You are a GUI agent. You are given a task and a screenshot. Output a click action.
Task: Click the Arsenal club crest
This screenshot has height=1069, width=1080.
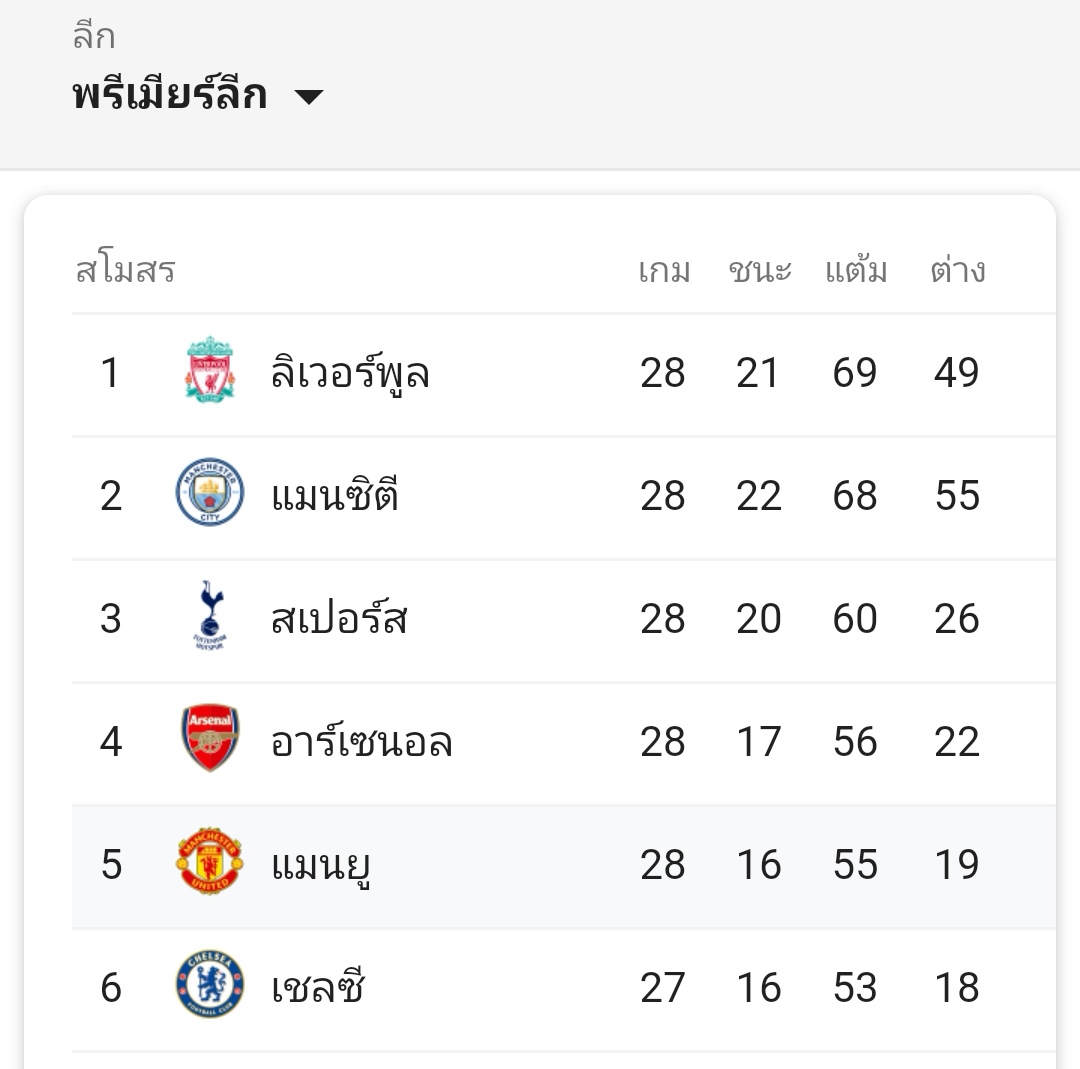pos(210,740)
